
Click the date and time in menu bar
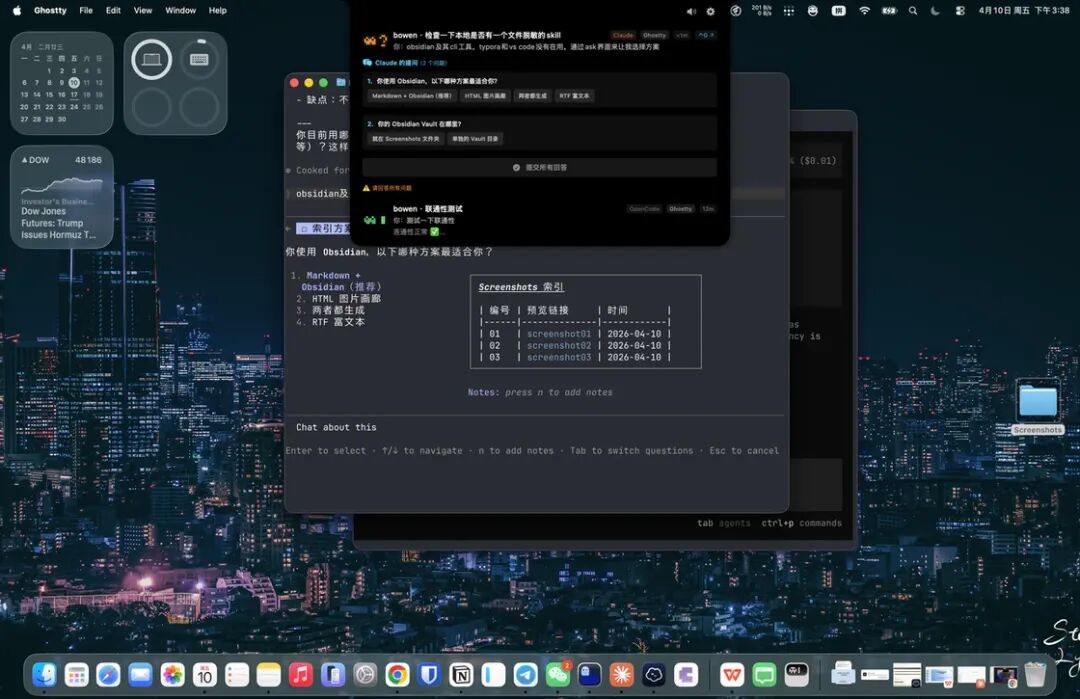pos(1024,10)
